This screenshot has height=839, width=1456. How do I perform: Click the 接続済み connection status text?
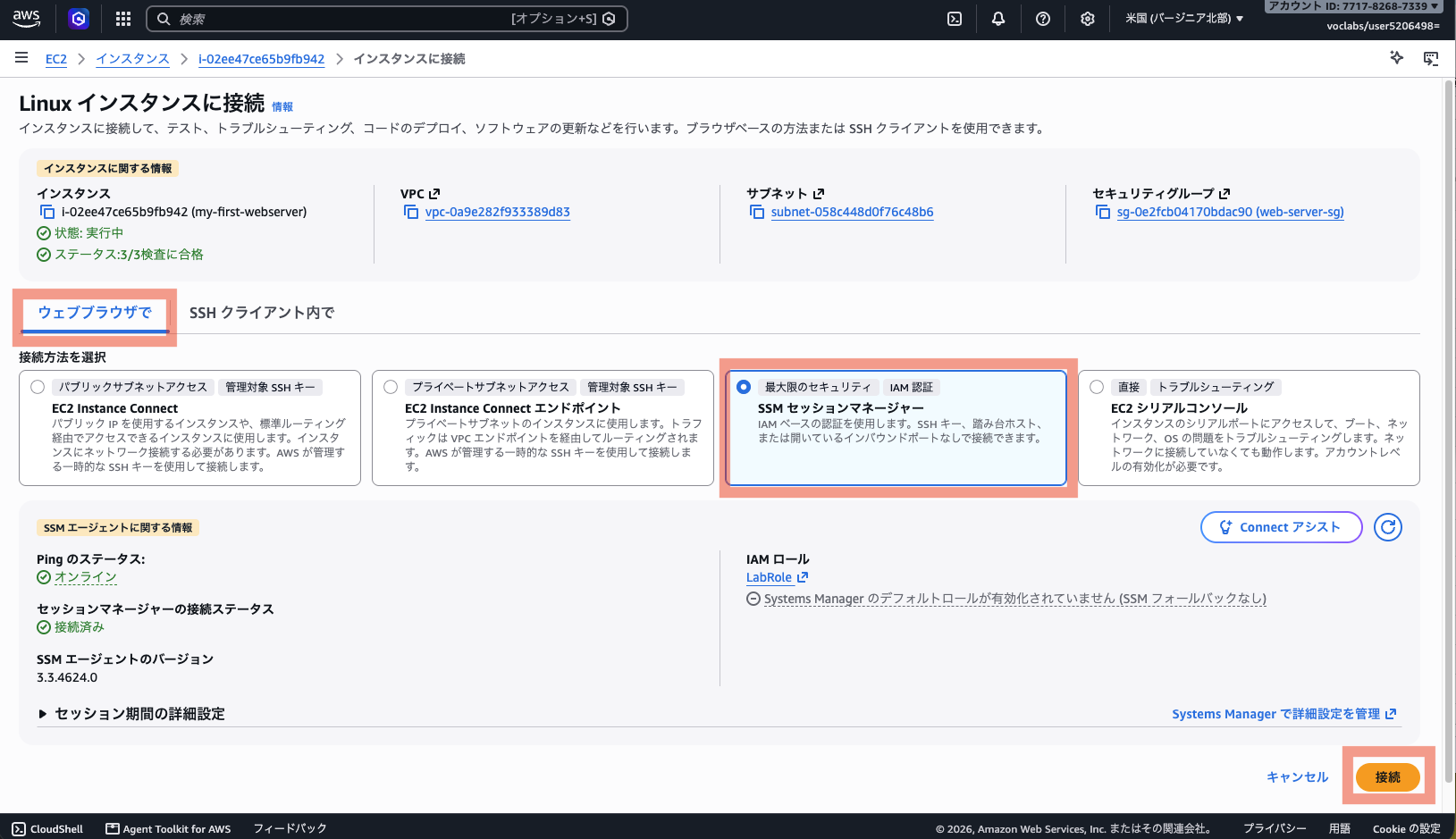[x=80, y=627]
